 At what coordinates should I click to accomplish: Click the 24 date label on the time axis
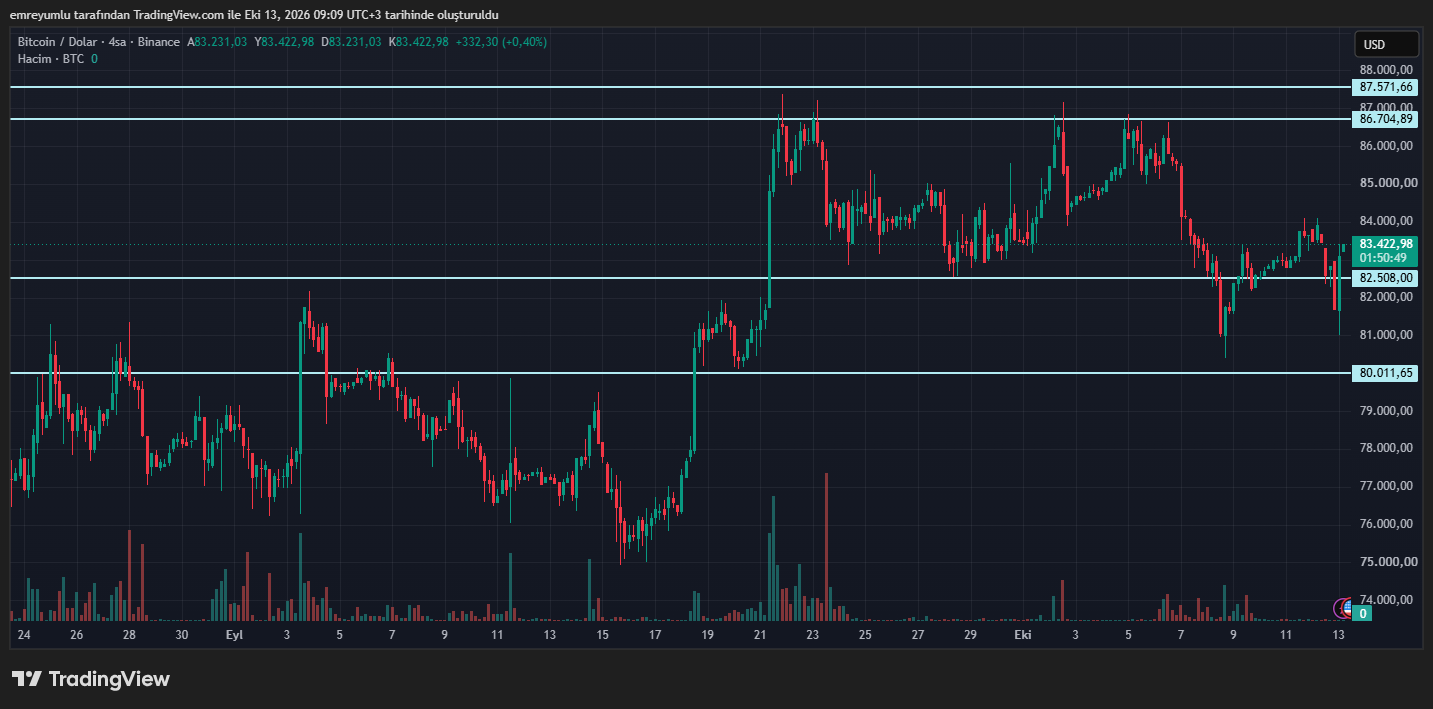click(x=24, y=635)
